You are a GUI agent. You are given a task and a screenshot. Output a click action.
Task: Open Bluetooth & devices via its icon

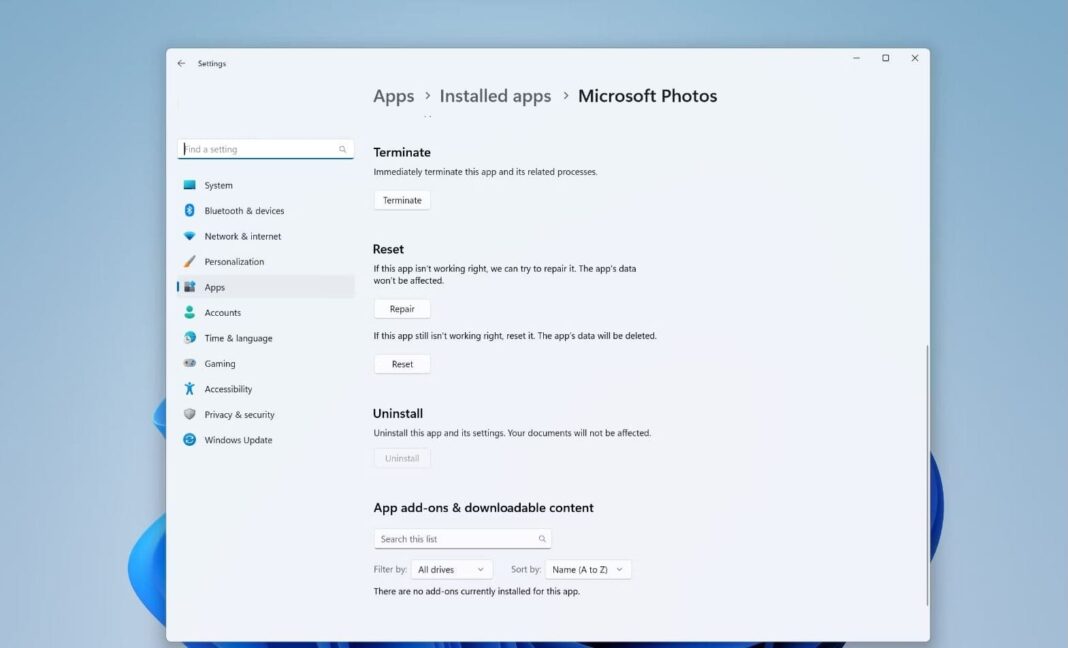190,210
